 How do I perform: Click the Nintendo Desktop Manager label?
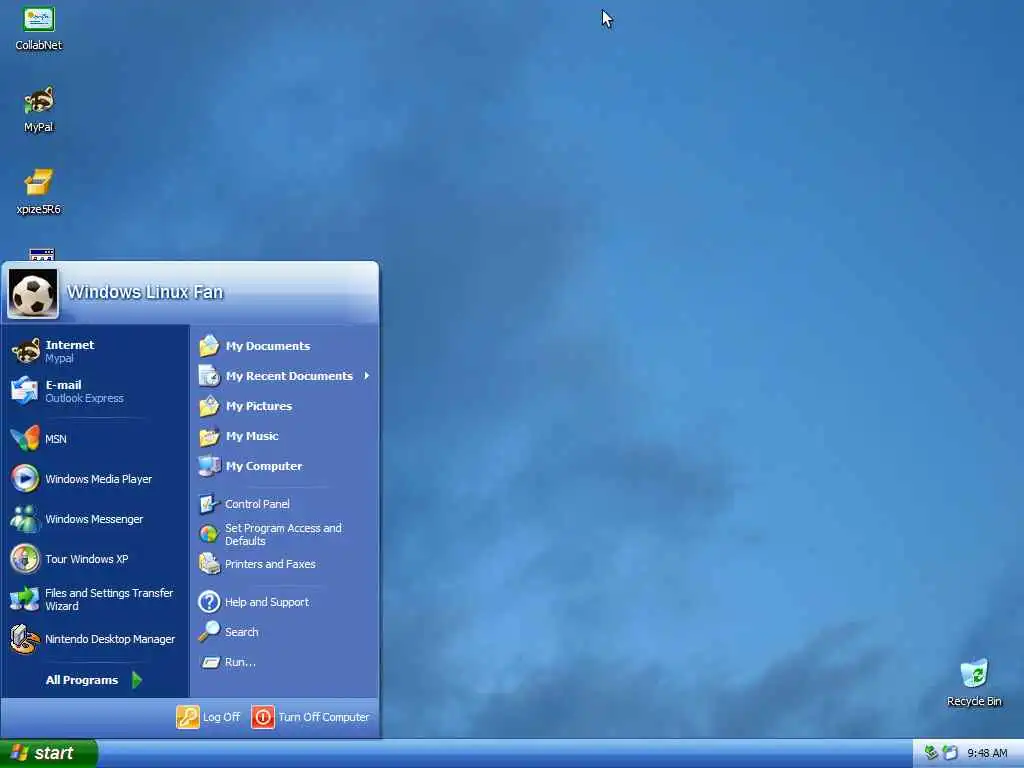(x=110, y=639)
